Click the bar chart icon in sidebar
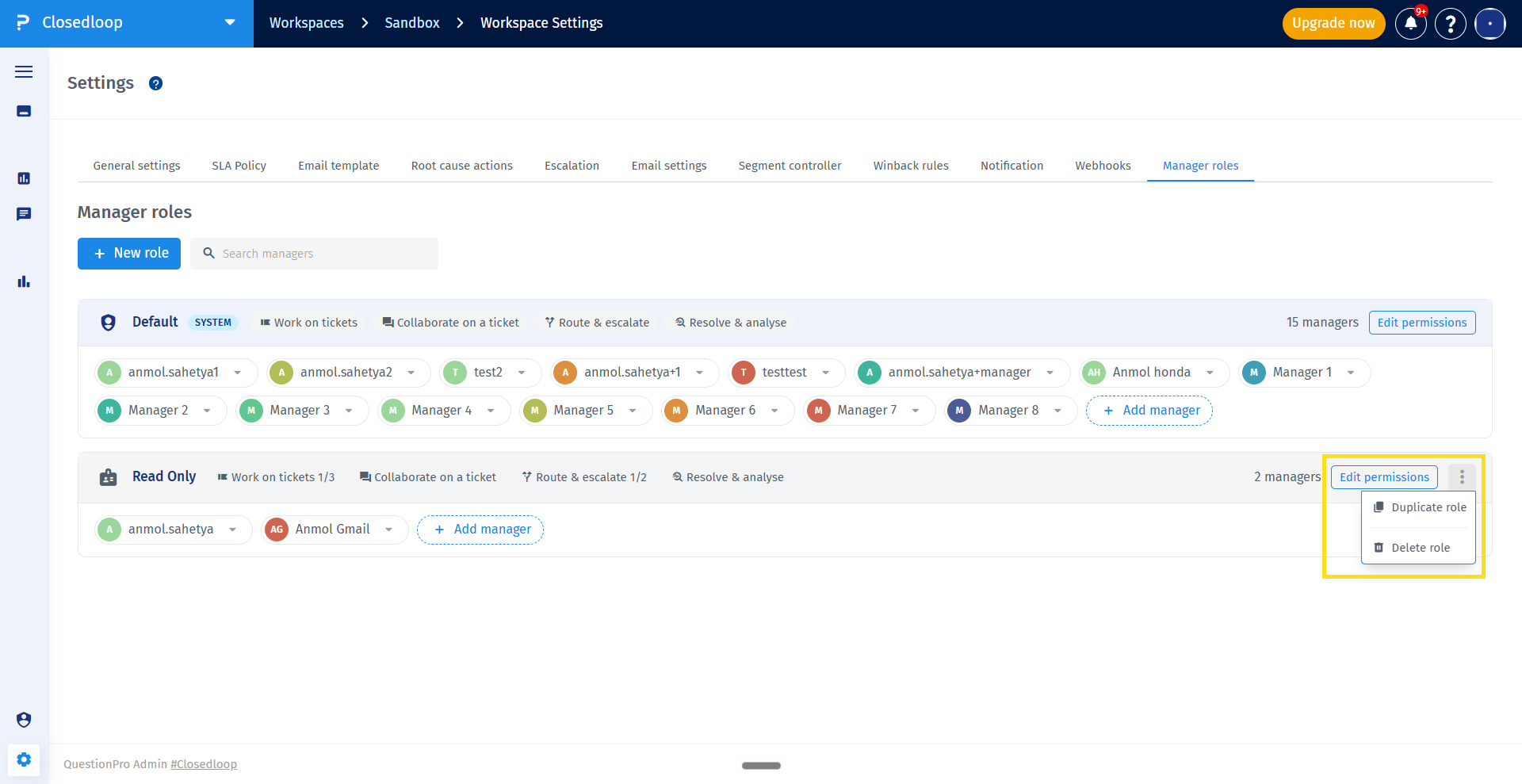 point(24,281)
